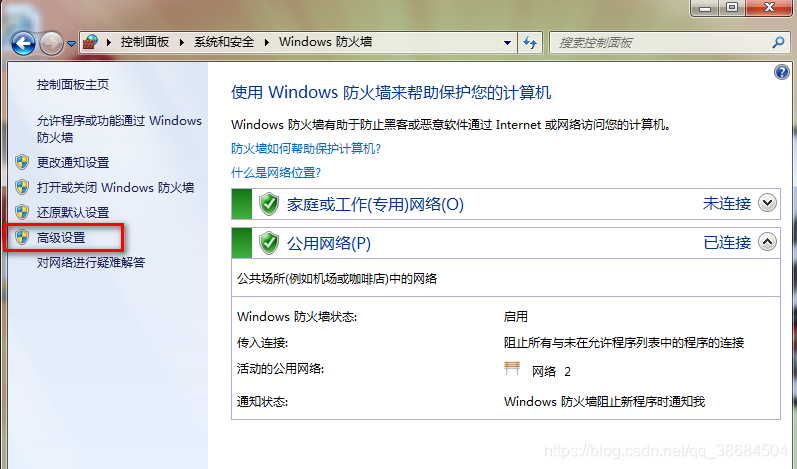The image size is (797, 469).
Task: Expand arrow after 控制面板 breadcrumb
Action: 181,42
